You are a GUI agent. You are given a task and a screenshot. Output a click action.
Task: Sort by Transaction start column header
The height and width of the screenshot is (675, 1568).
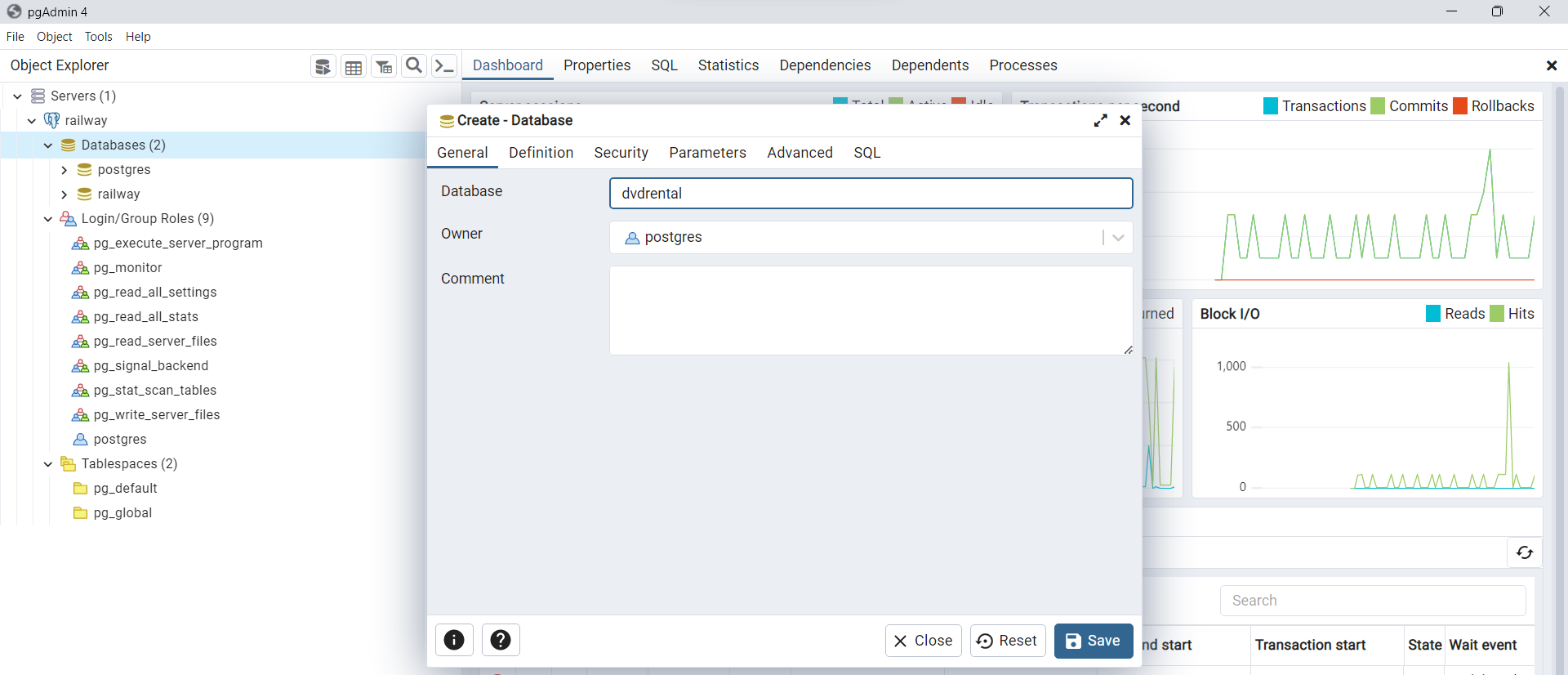(1310, 645)
